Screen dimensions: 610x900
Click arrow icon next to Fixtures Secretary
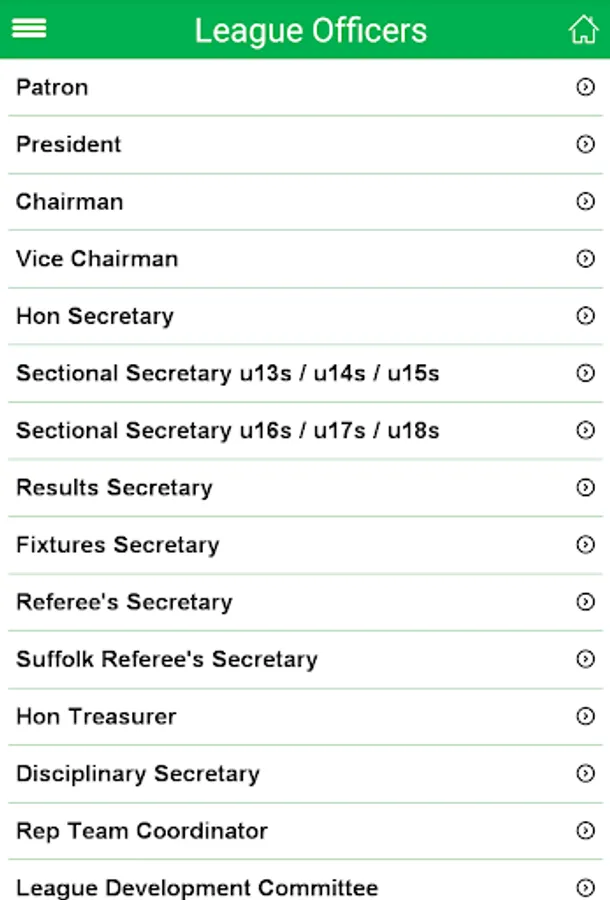[x=586, y=545]
